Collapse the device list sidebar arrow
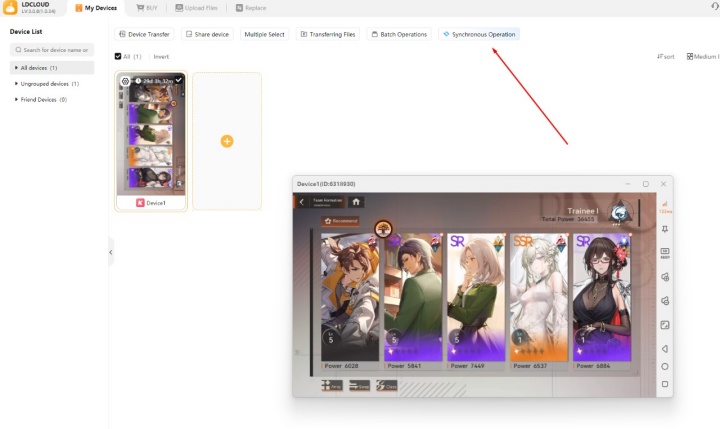This screenshot has width=720, height=429. (x=111, y=252)
